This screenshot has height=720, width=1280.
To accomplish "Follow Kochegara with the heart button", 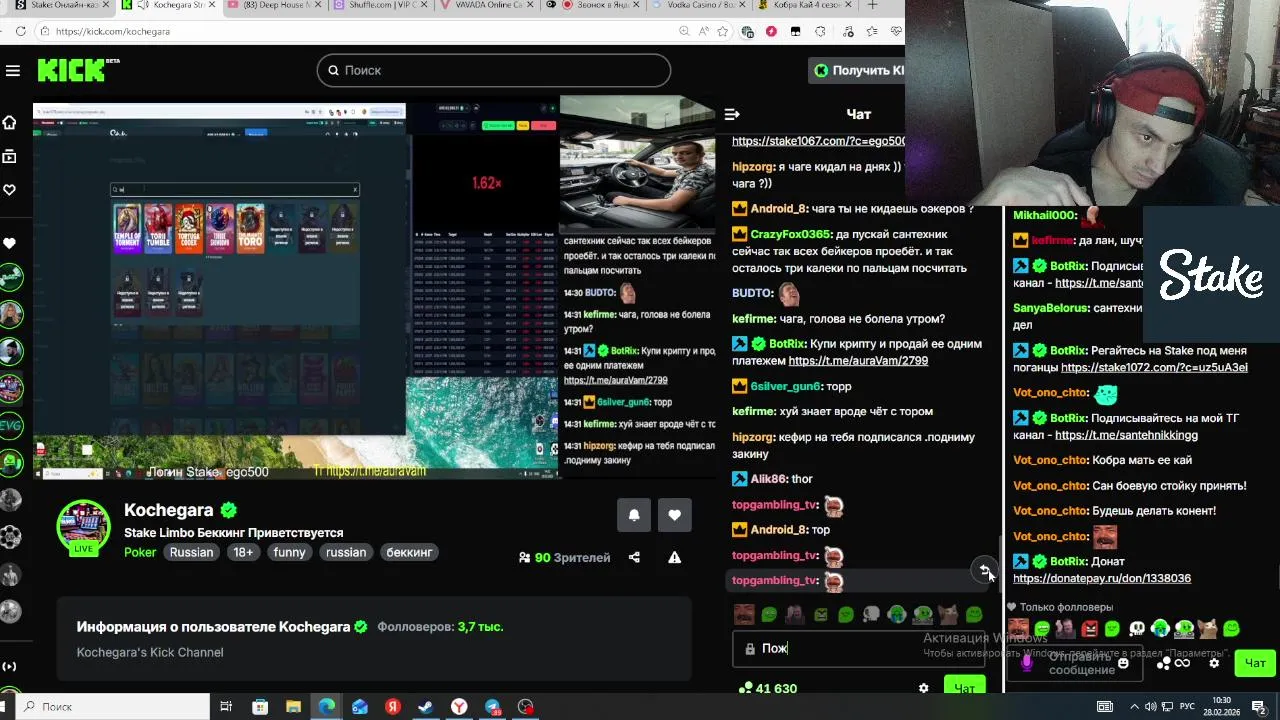I will [675, 515].
